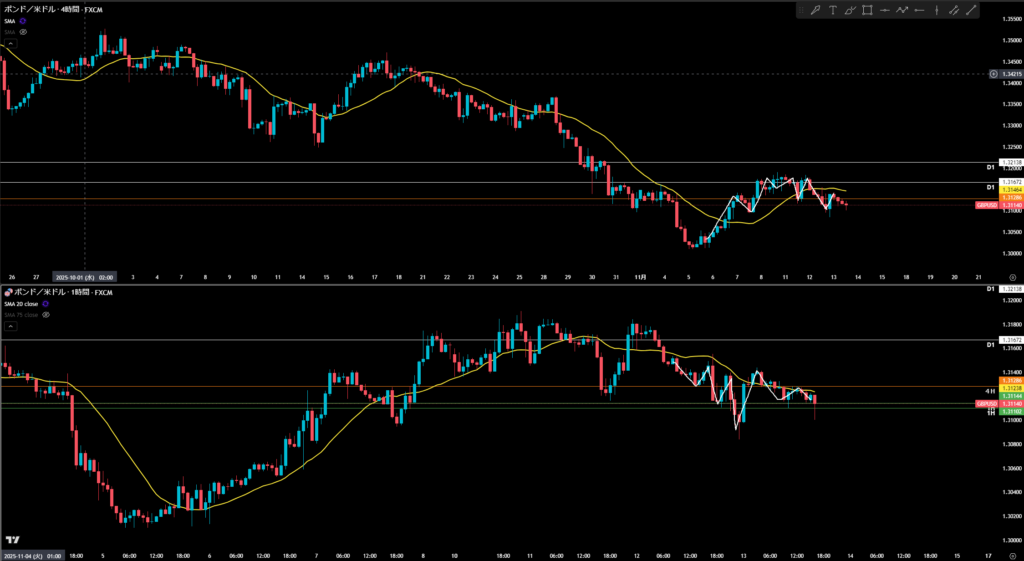
Task: Select the rectangle shape tool
Action: click(867, 10)
